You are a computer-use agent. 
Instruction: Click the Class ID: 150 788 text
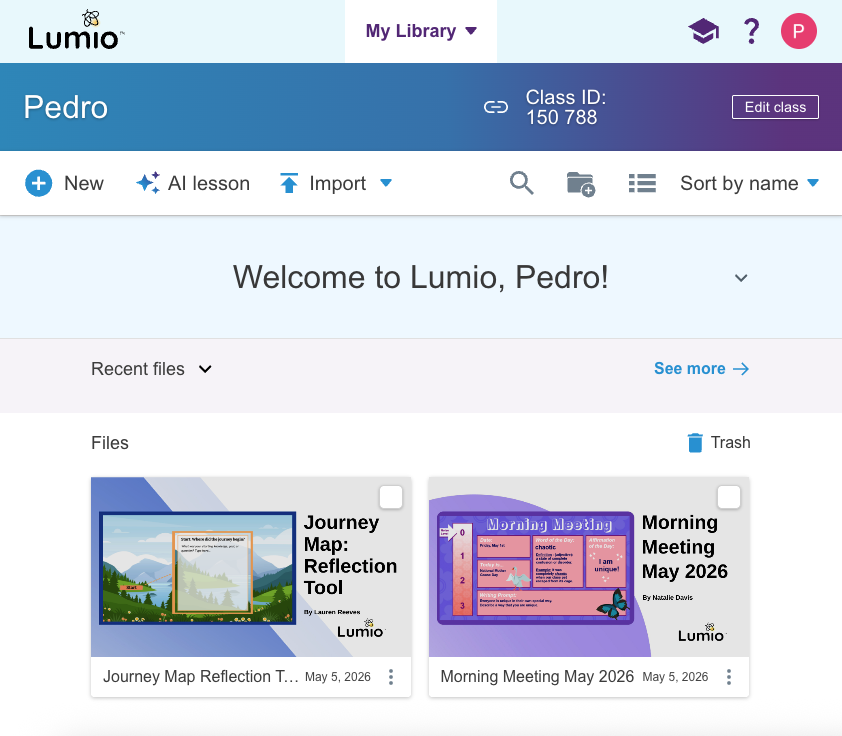click(x=565, y=107)
